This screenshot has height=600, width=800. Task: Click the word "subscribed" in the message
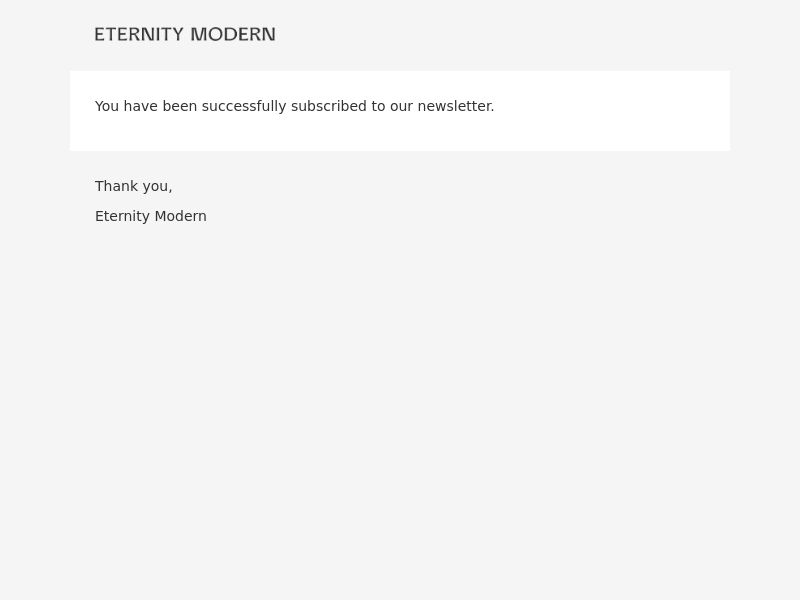329,106
